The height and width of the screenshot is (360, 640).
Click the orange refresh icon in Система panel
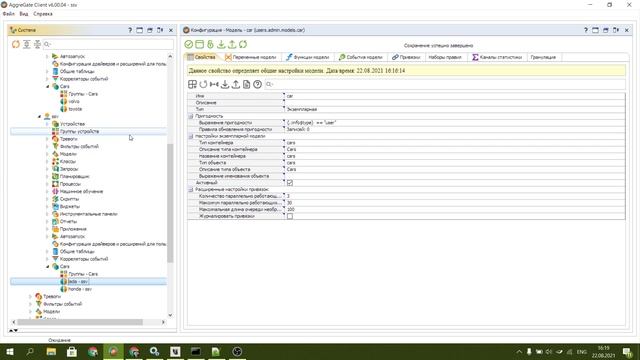(x=16, y=44)
